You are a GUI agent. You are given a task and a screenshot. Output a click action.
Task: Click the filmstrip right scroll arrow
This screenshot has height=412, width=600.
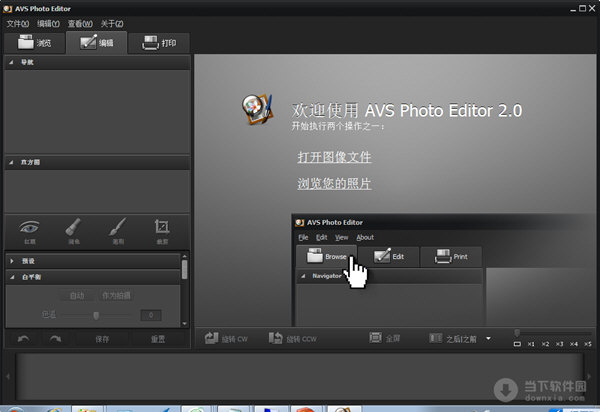coord(589,377)
